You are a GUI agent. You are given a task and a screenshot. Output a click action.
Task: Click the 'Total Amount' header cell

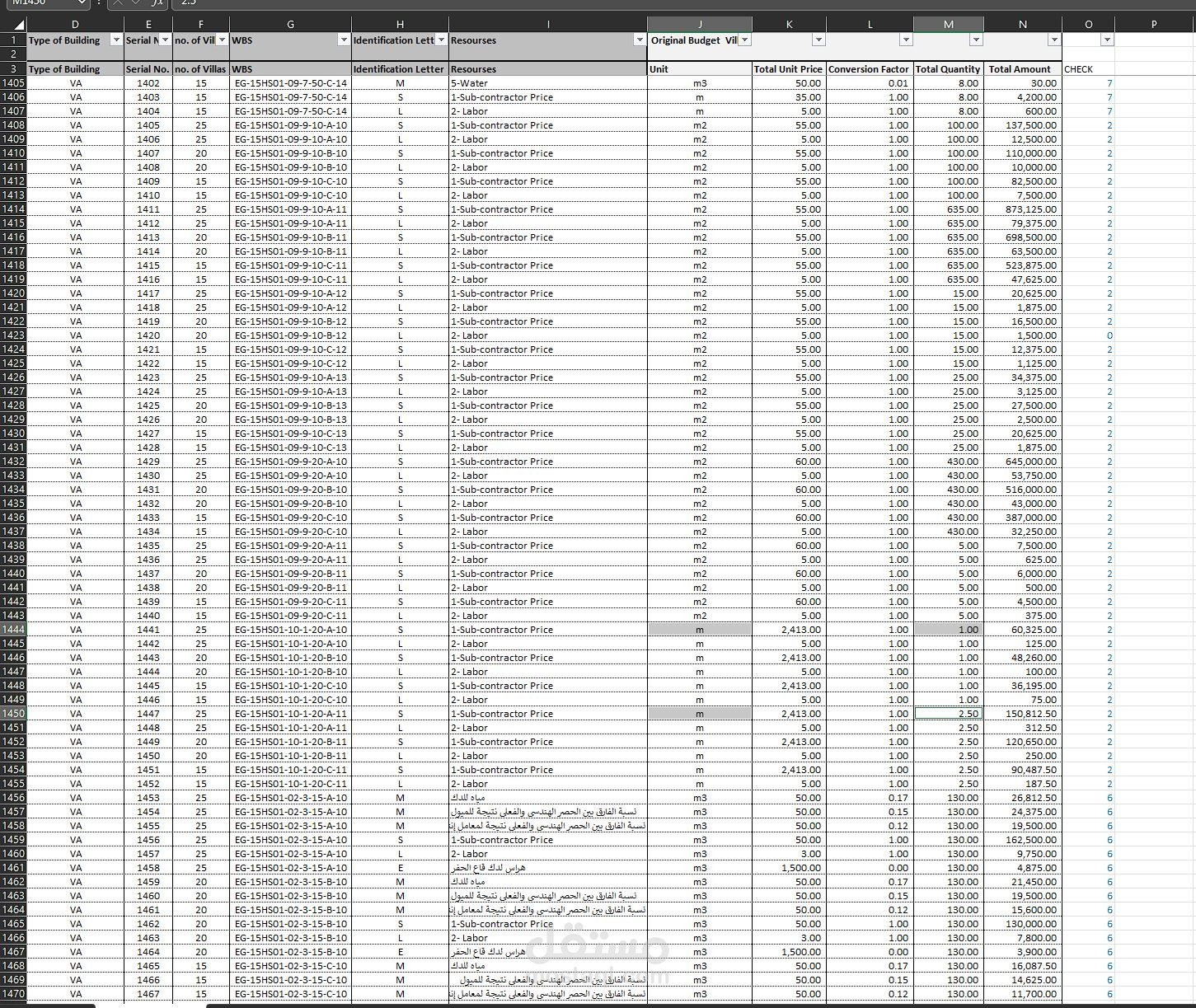pyautogui.click(x=1022, y=69)
